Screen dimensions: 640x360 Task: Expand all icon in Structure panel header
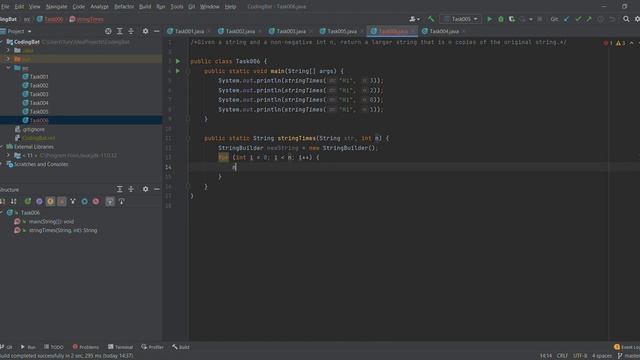(120, 189)
